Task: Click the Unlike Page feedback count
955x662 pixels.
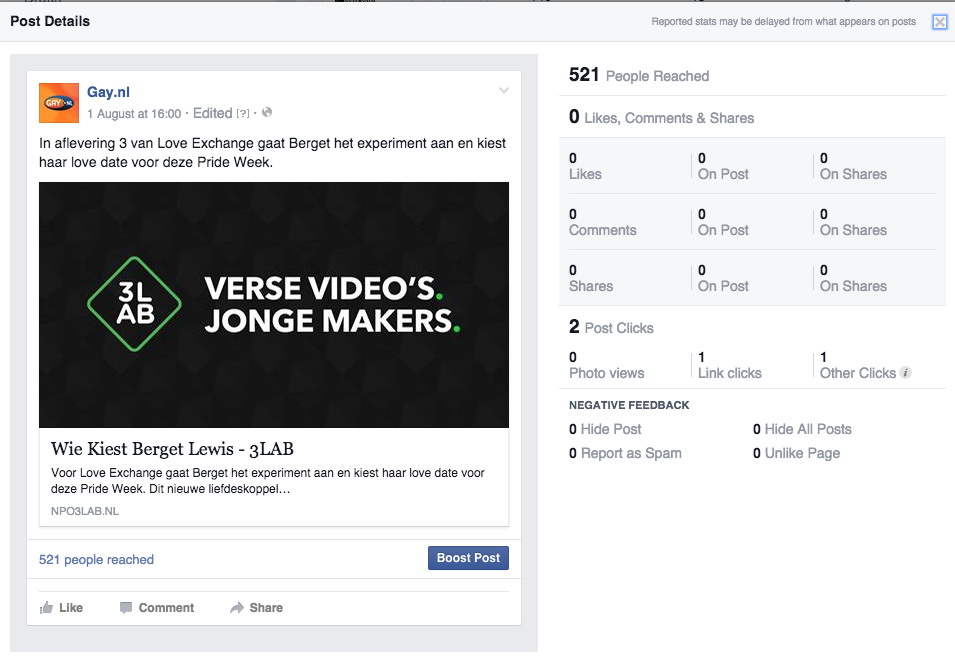Action: pyautogui.click(x=797, y=453)
